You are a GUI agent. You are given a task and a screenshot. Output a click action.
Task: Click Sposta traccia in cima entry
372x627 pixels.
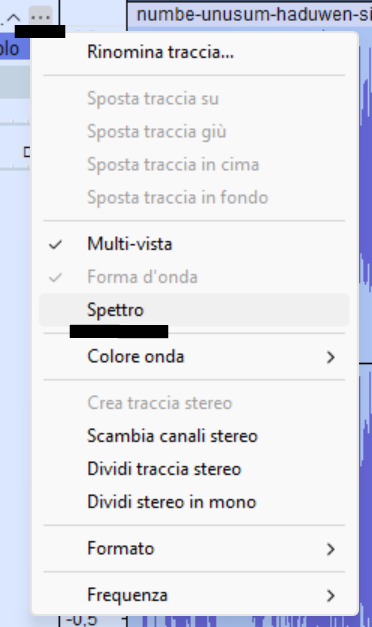coord(194,164)
